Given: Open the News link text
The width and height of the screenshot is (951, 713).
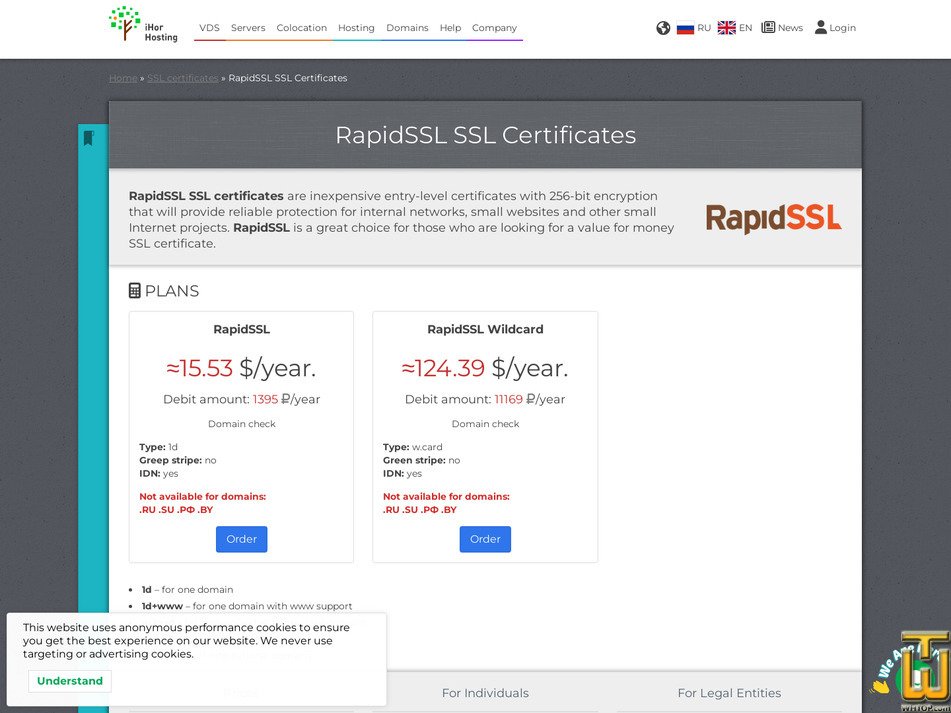Looking at the screenshot, I should (790, 28).
